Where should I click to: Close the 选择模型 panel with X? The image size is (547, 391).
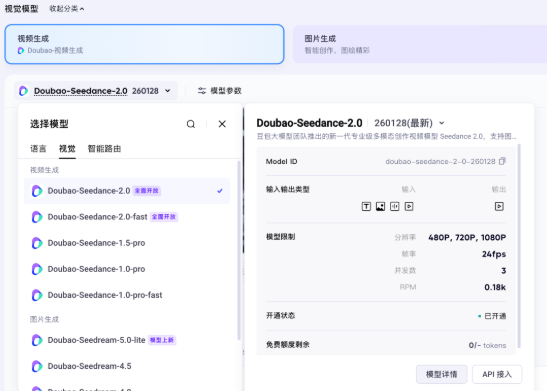click(222, 124)
